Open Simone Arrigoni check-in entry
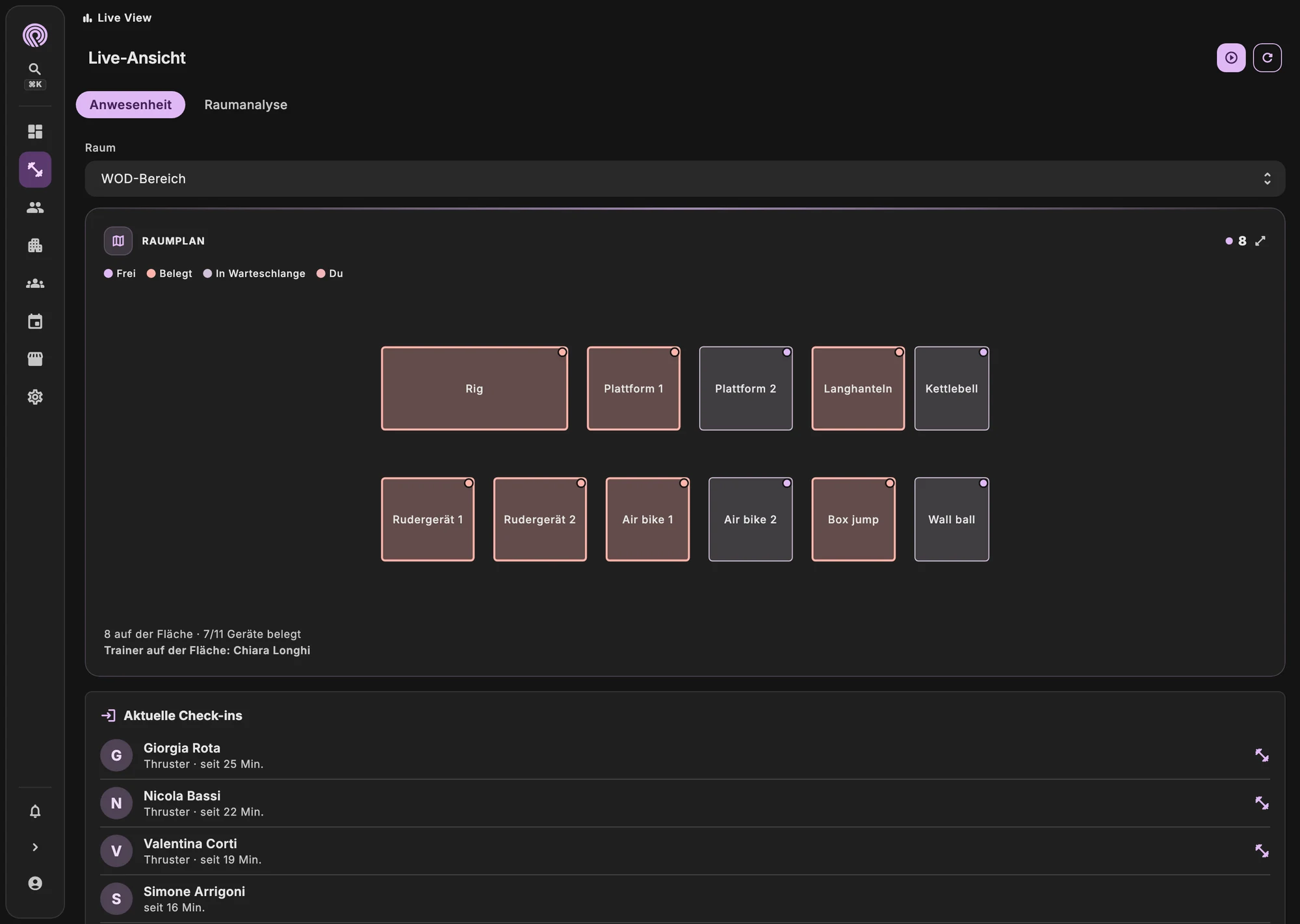This screenshot has height=924, width=1300. [x=685, y=899]
